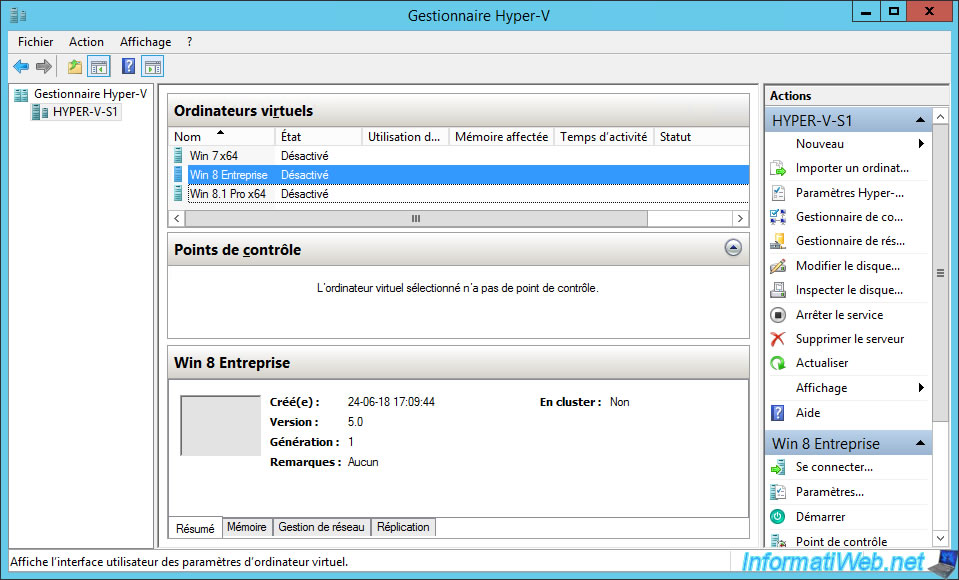959x580 pixels.
Task: Click Win 8 Entreprise row's Désactivé state
Action: click(x=305, y=175)
